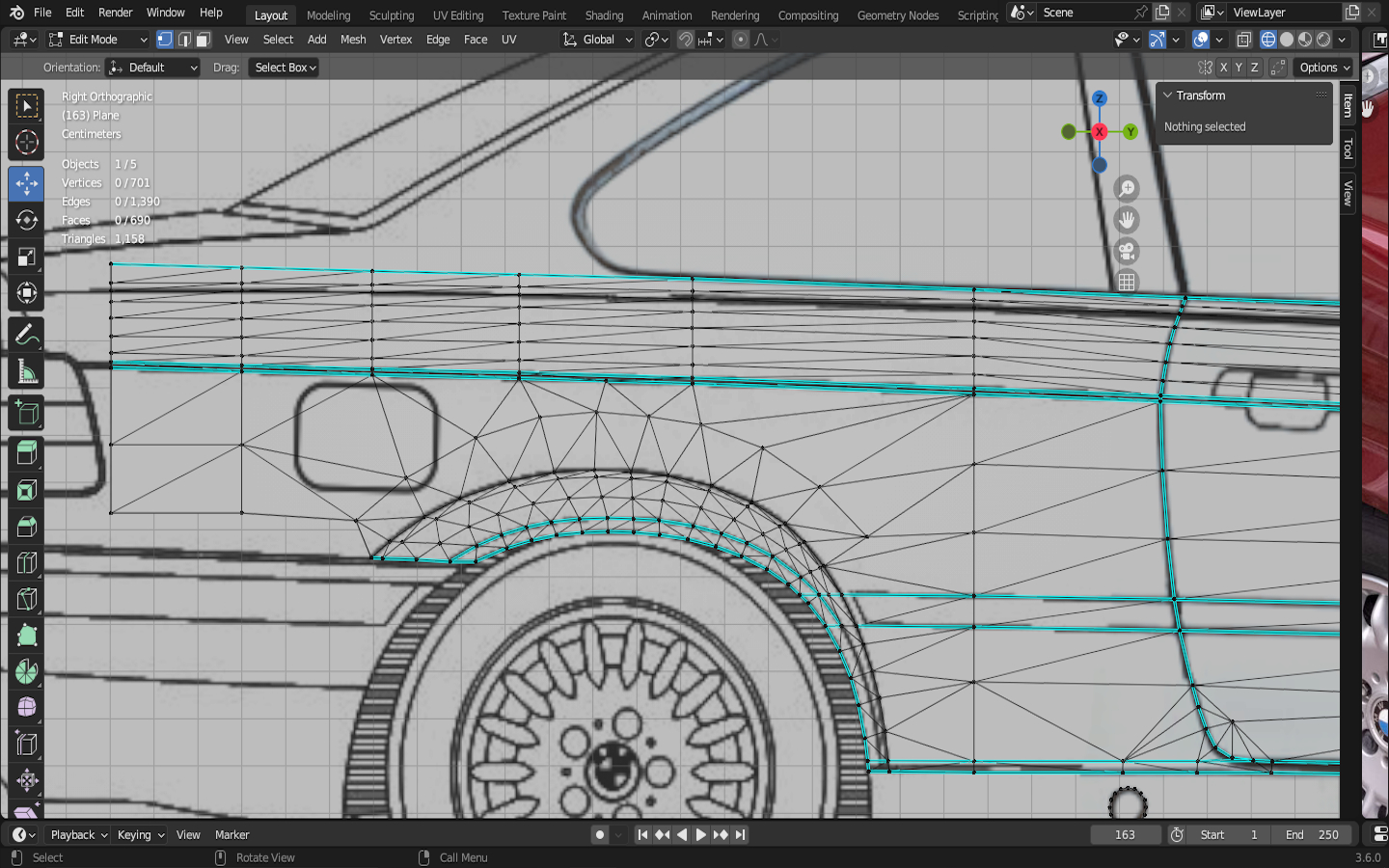This screenshot has width=1389, height=868.
Task: Open the viewport shading options dropdown
Action: [1343, 40]
